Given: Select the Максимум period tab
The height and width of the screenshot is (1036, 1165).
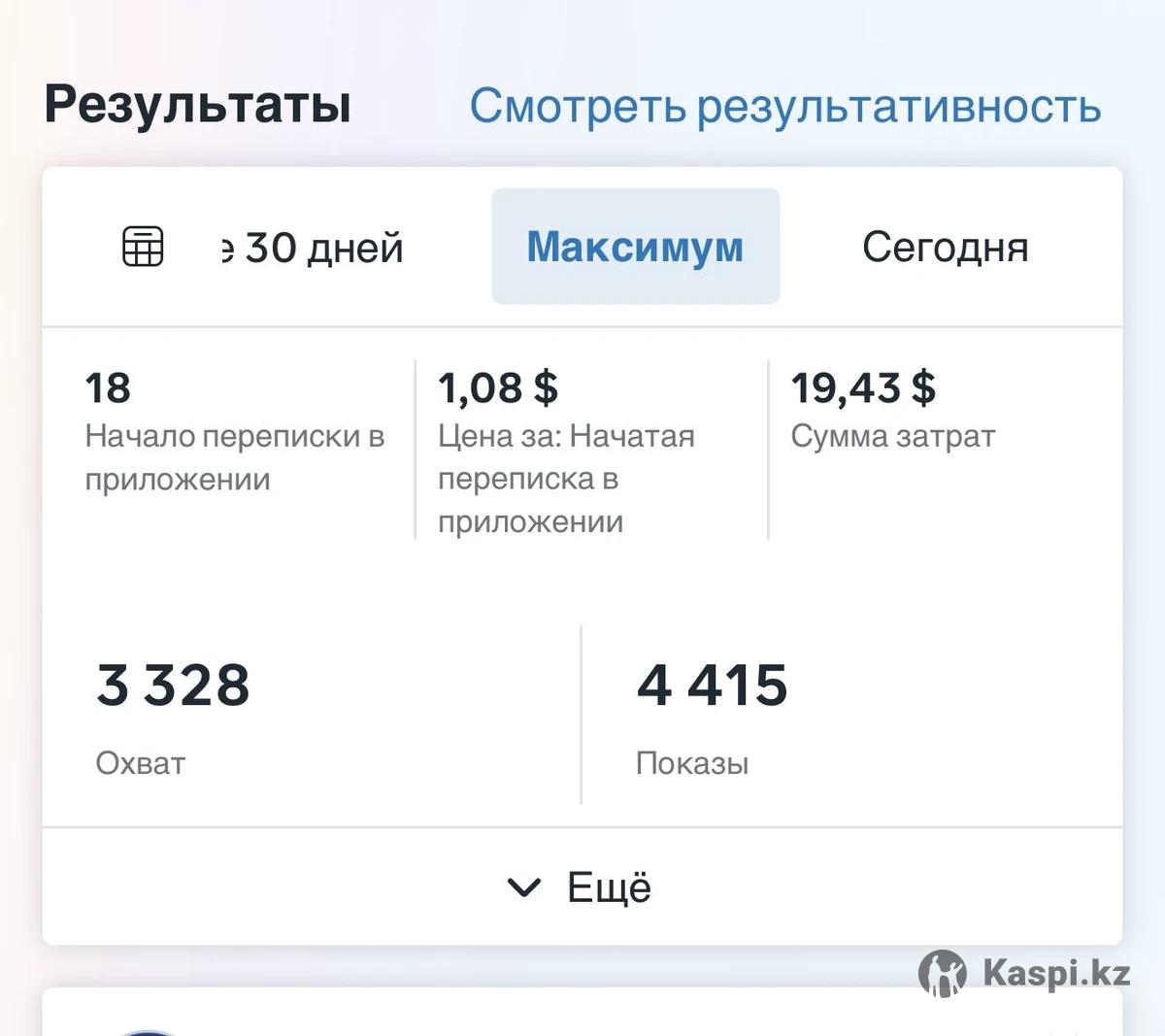Looking at the screenshot, I should click(x=635, y=247).
